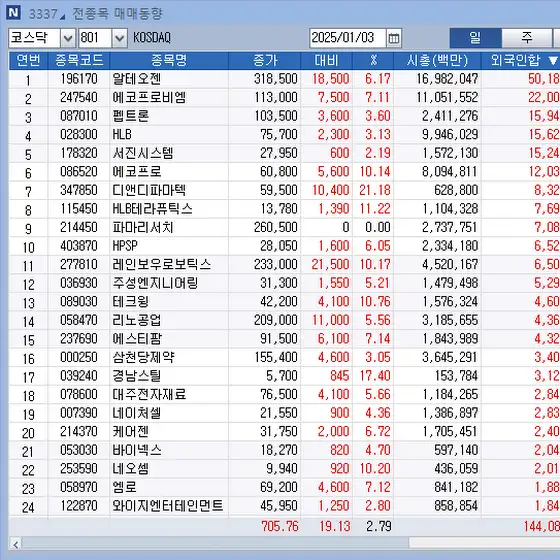
Task: Click the sort arrow on 외국인합 column
Action: pos(553,60)
